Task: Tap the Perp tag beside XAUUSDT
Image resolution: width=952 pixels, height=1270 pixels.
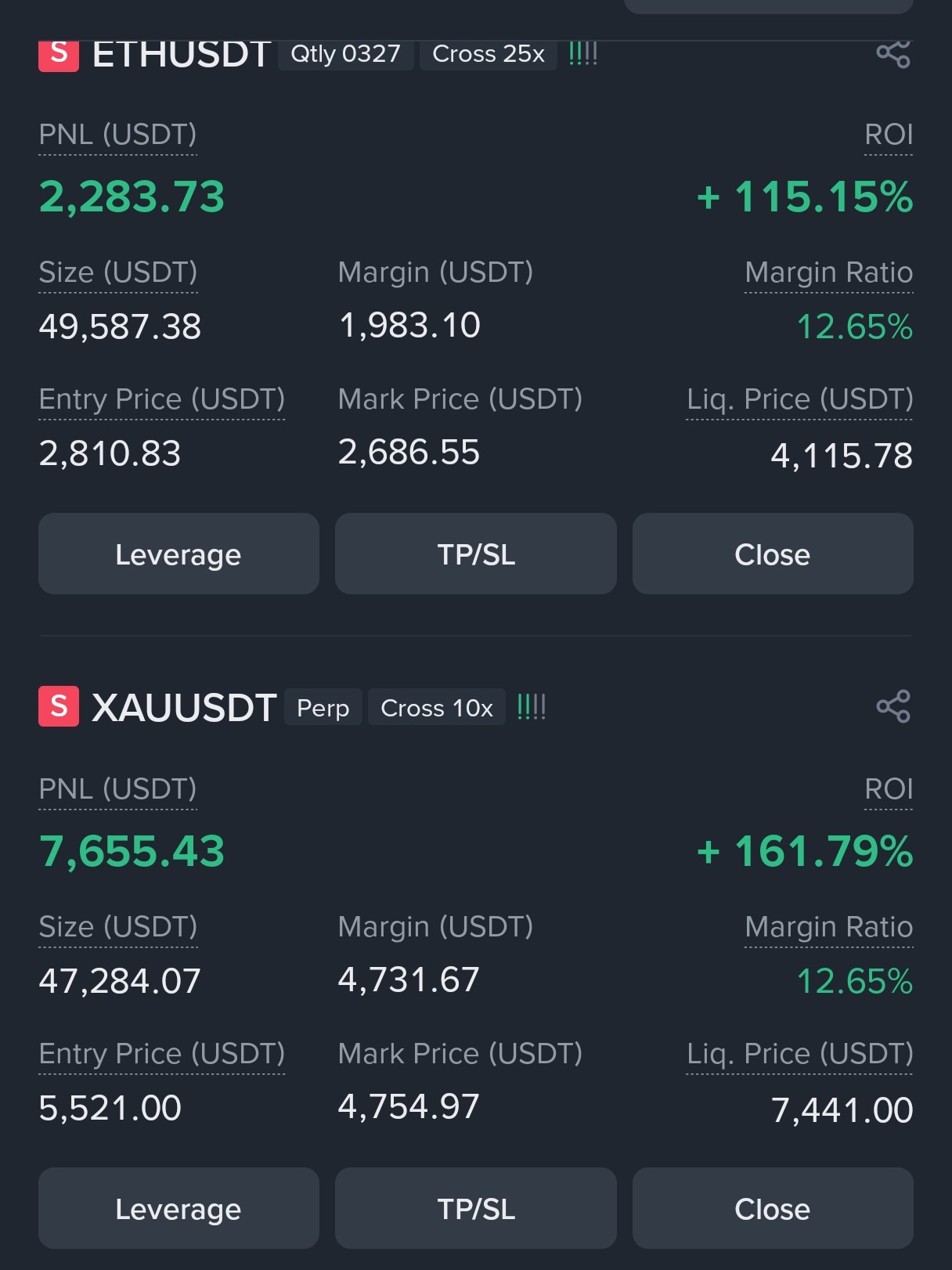Action: click(323, 707)
